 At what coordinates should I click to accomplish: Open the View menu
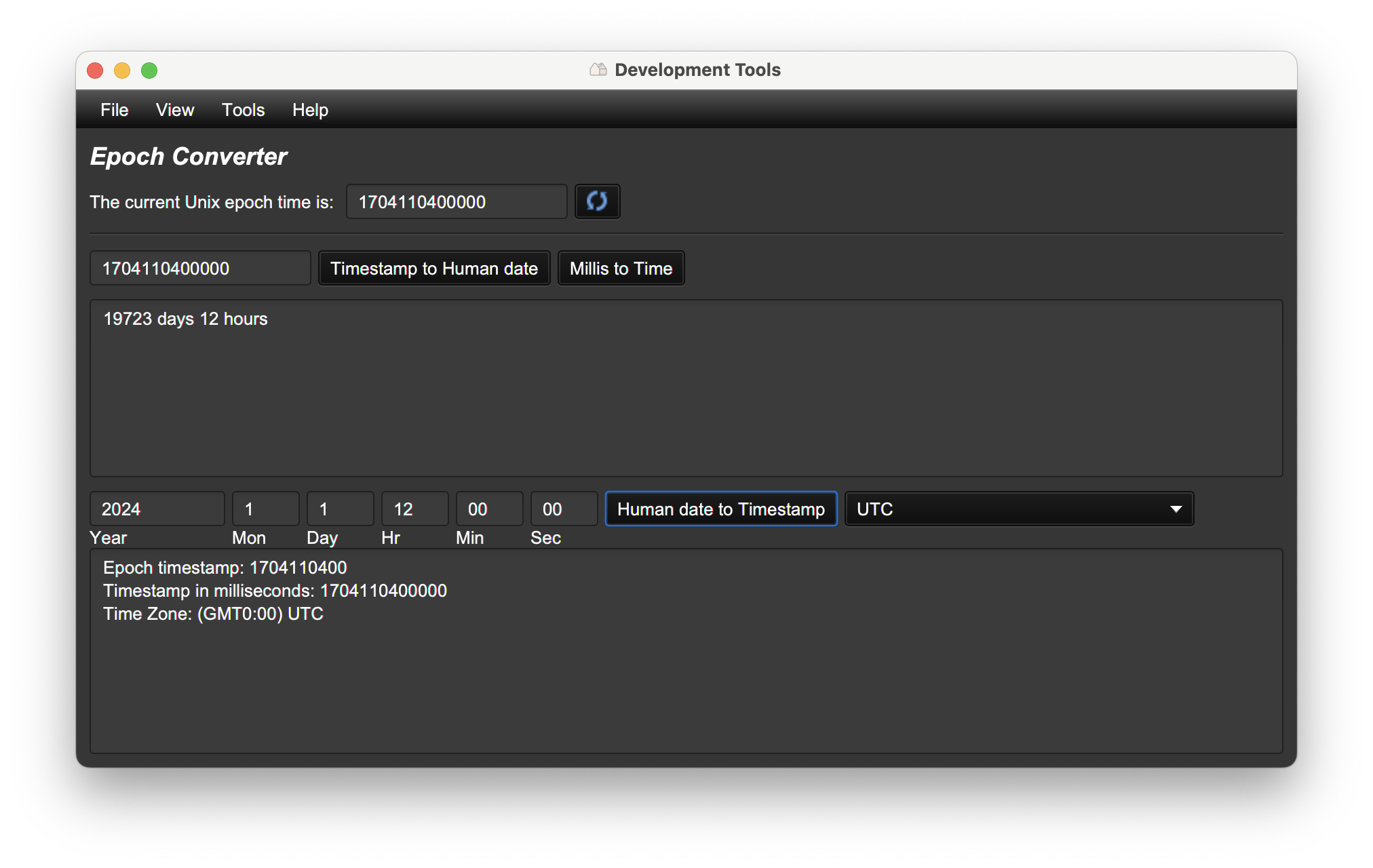174,110
